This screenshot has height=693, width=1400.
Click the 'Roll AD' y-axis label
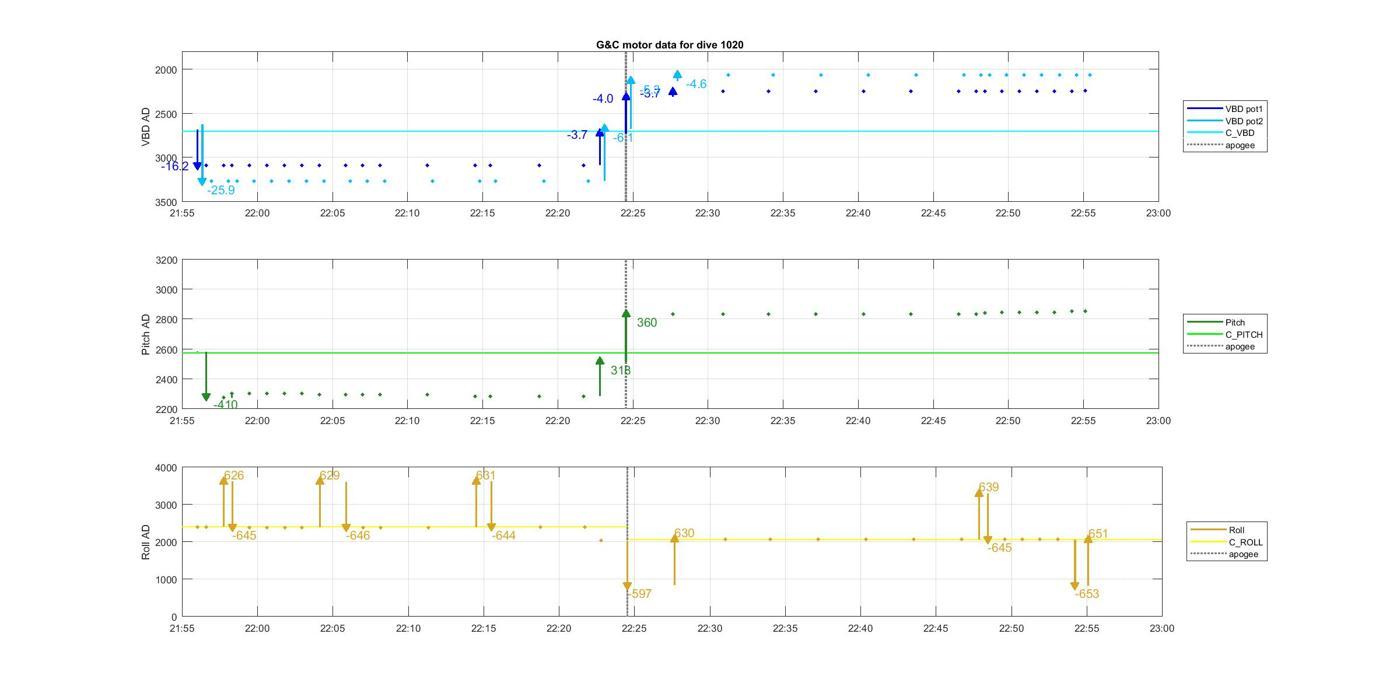click(x=146, y=541)
